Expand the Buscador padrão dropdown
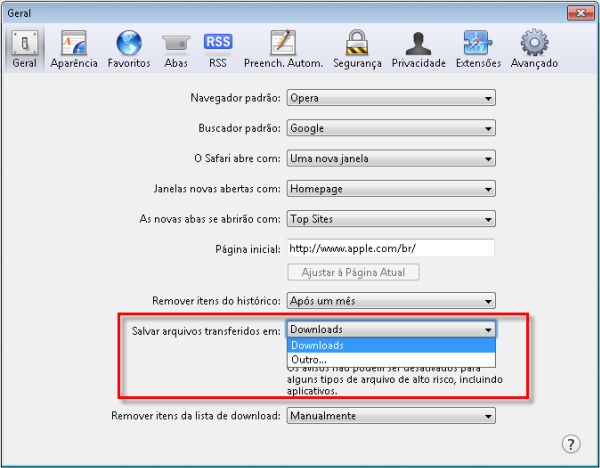This screenshot has height=468, width=600. pyautogui.click(x=391, y=128)
